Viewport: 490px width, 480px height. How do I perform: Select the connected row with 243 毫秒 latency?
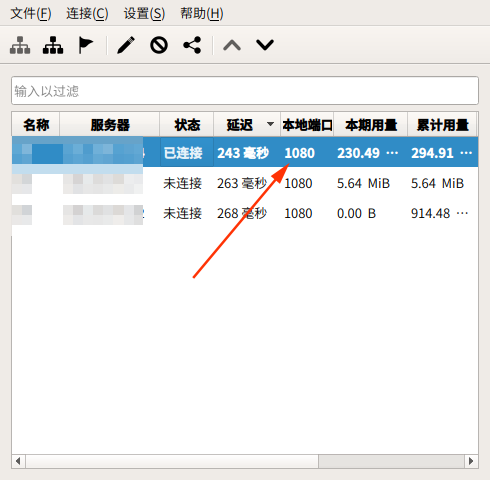pyautogui.click(x=245, y=153)
